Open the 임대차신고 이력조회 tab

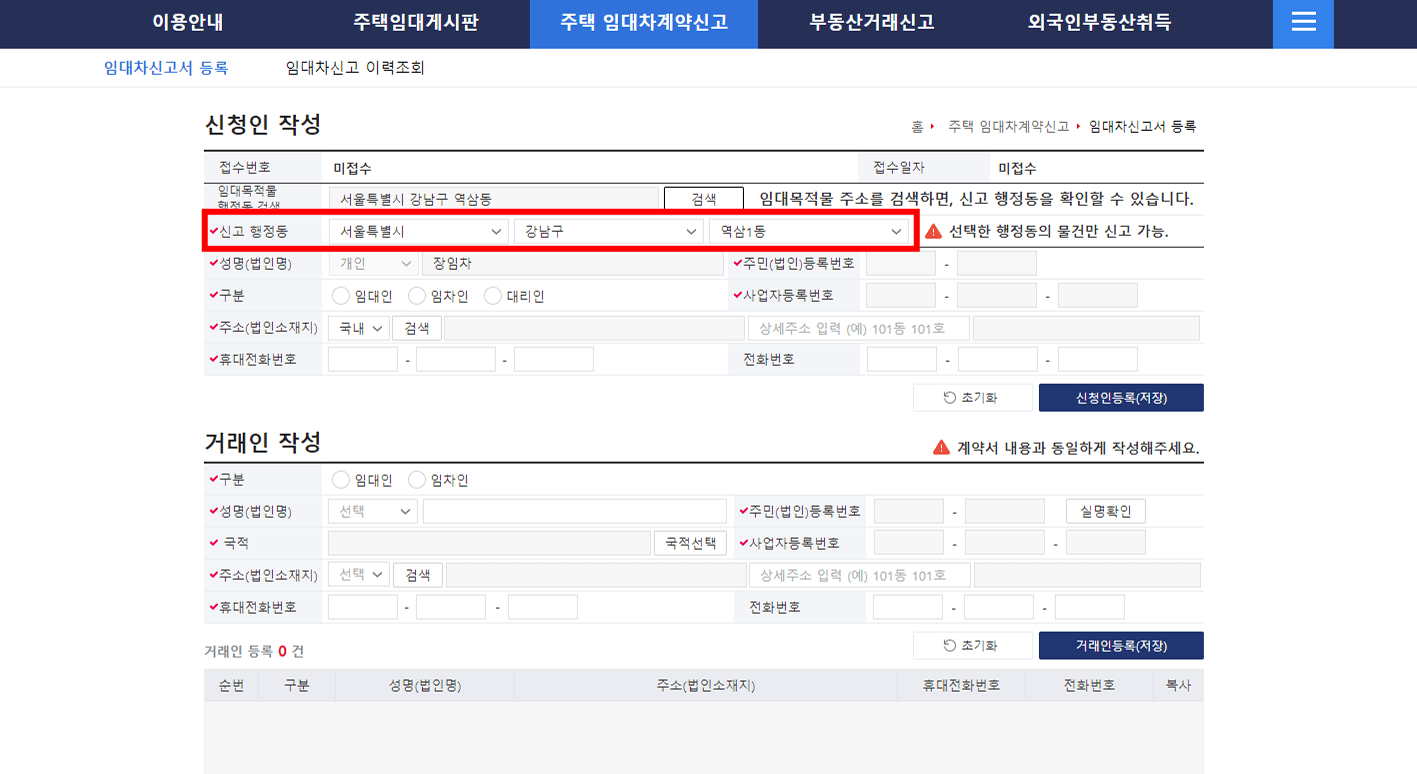click(x=352, y=67)
